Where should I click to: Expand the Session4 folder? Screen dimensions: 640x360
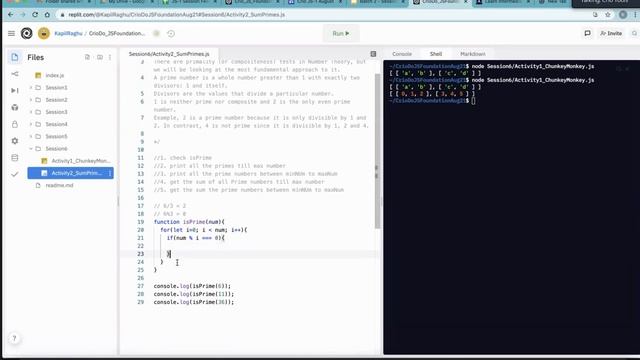tap(31, 124)
